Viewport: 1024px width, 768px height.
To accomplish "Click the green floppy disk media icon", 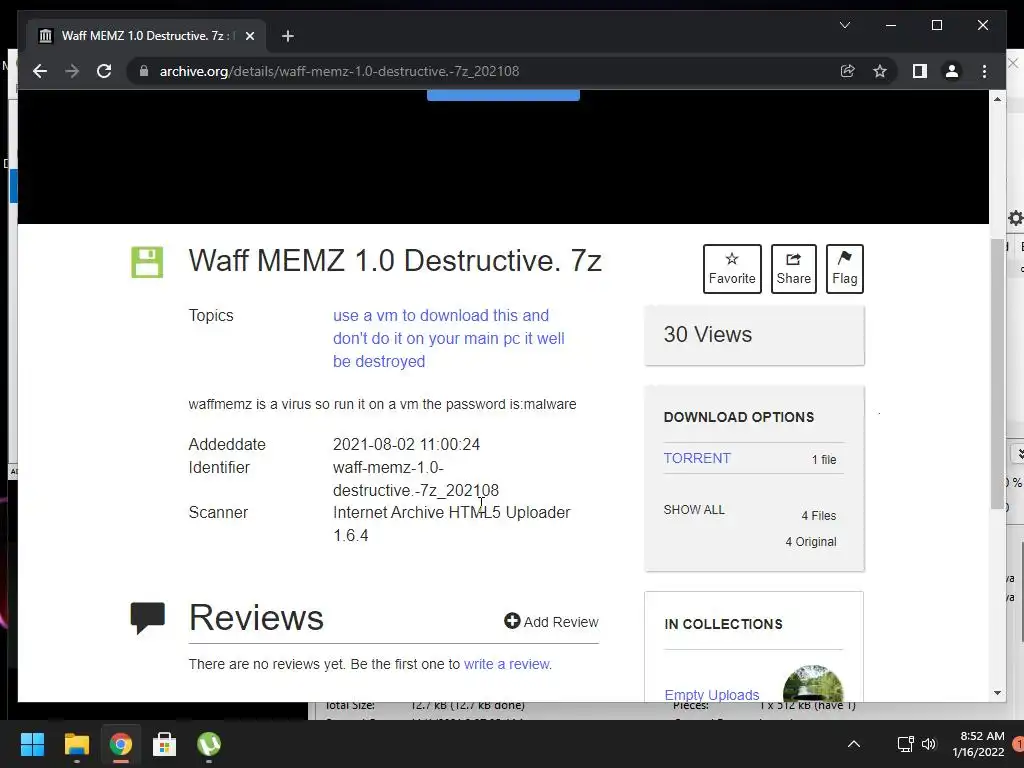I will pos(147,263).
